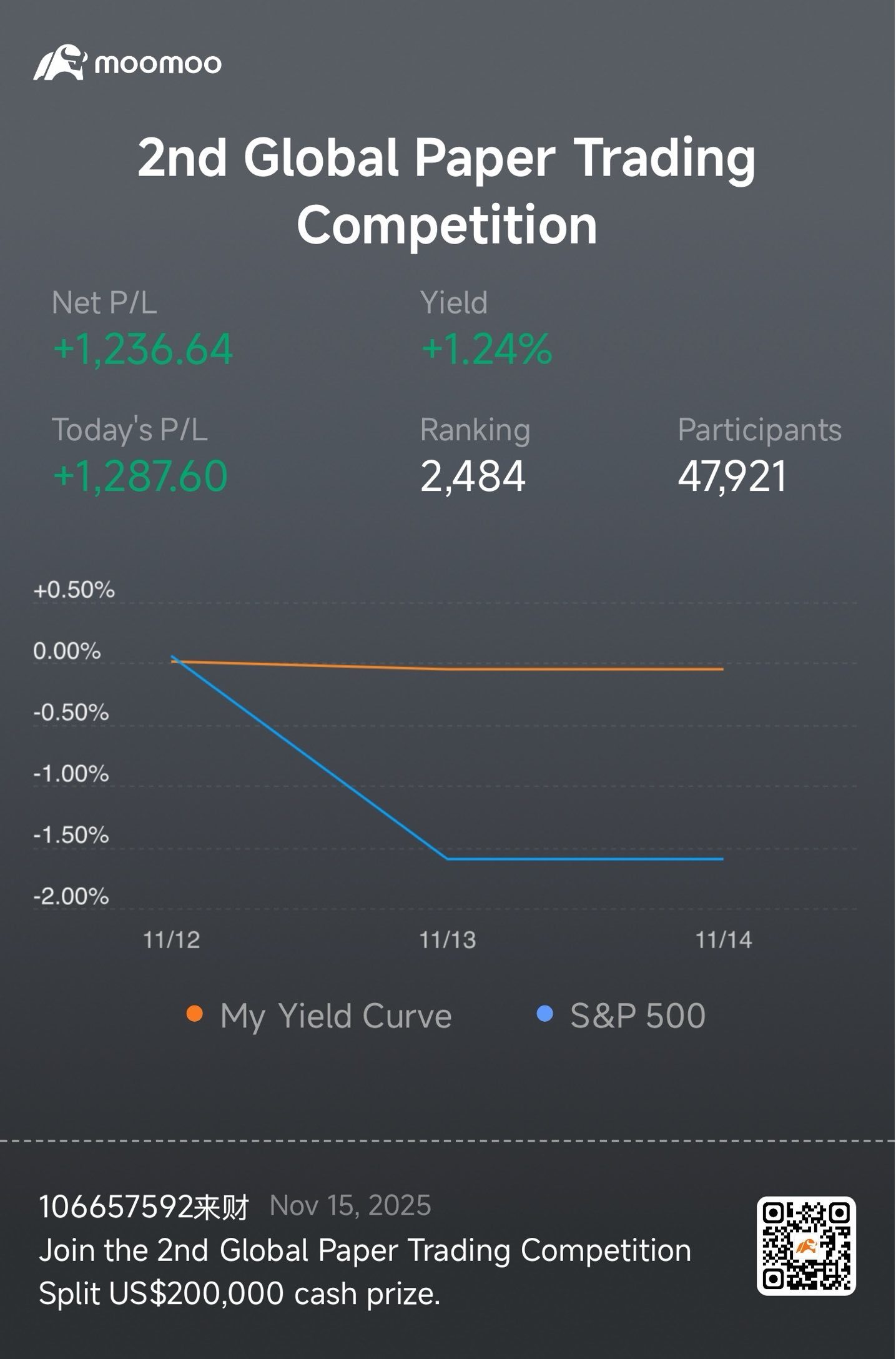Click the 2nd Global Paper Trading Competition title

pyautogui.click(x=447, y=190)
